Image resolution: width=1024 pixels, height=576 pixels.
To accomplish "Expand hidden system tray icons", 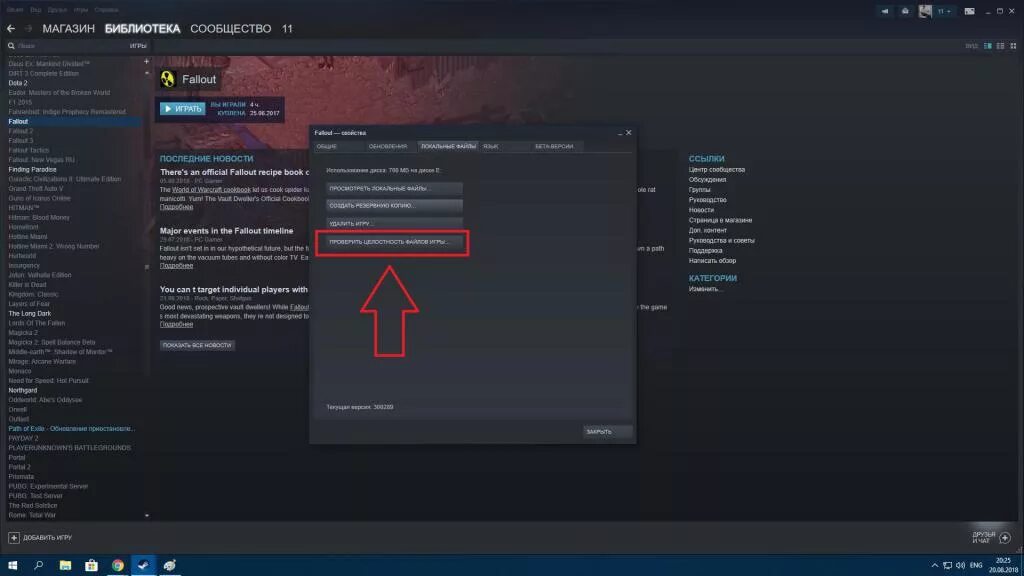I will pos(935,565).
